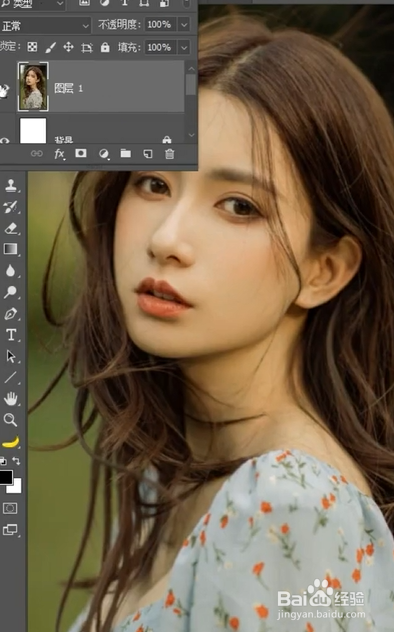Click the link layers chain icon
394x632 pixels.
coord(37,154)
